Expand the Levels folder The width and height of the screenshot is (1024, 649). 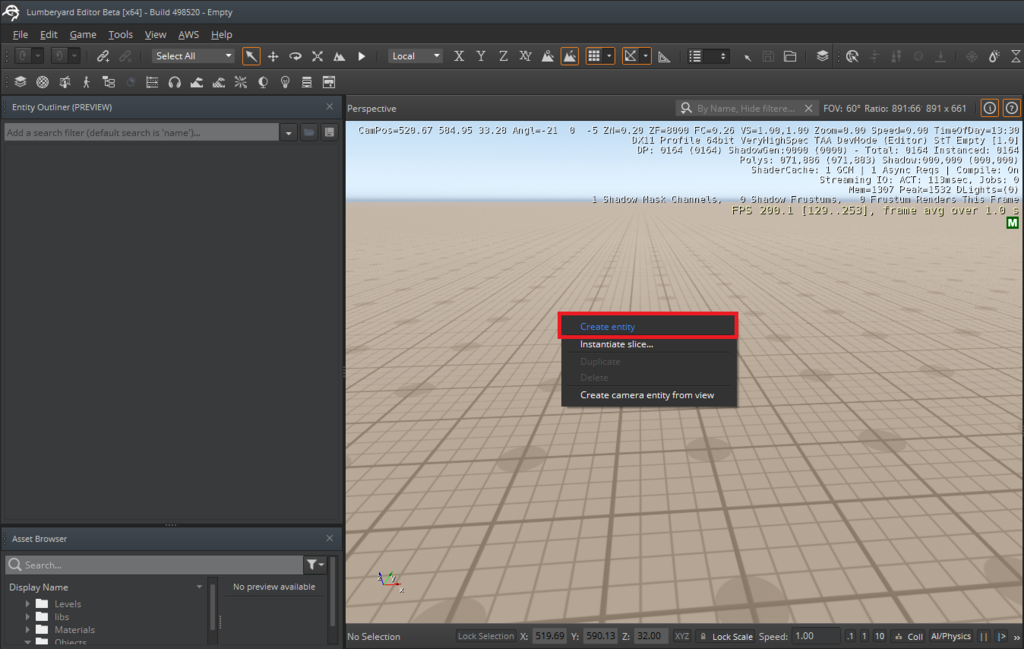27,604
